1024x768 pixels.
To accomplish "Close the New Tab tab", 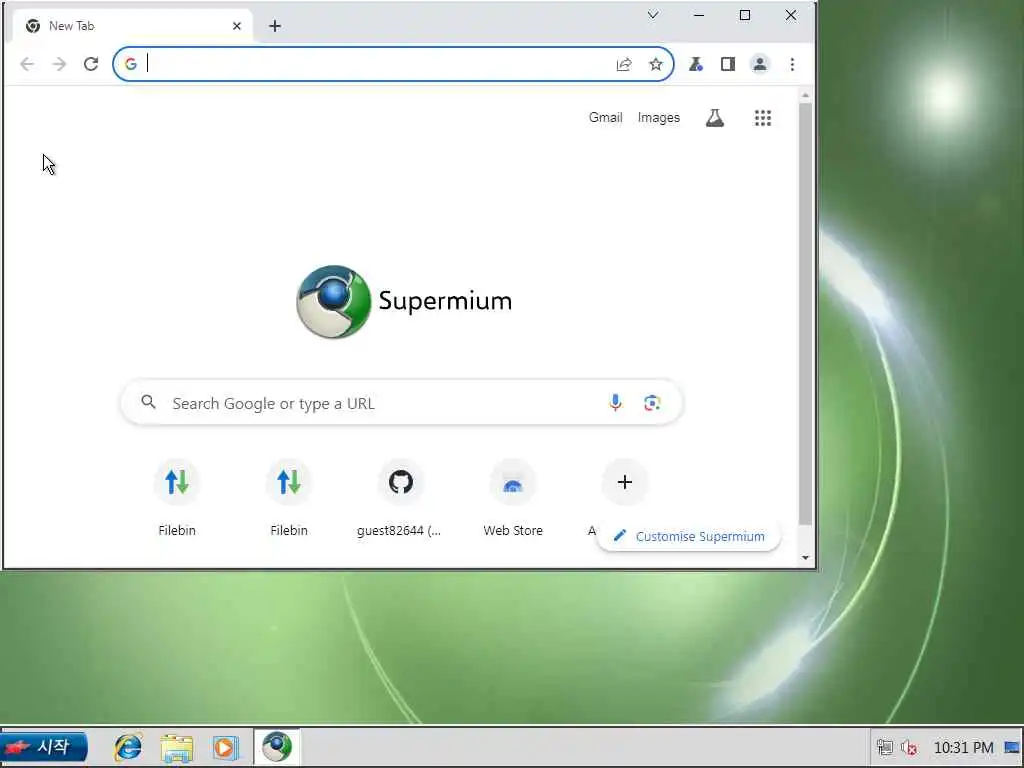I will (x=236, y=26).
